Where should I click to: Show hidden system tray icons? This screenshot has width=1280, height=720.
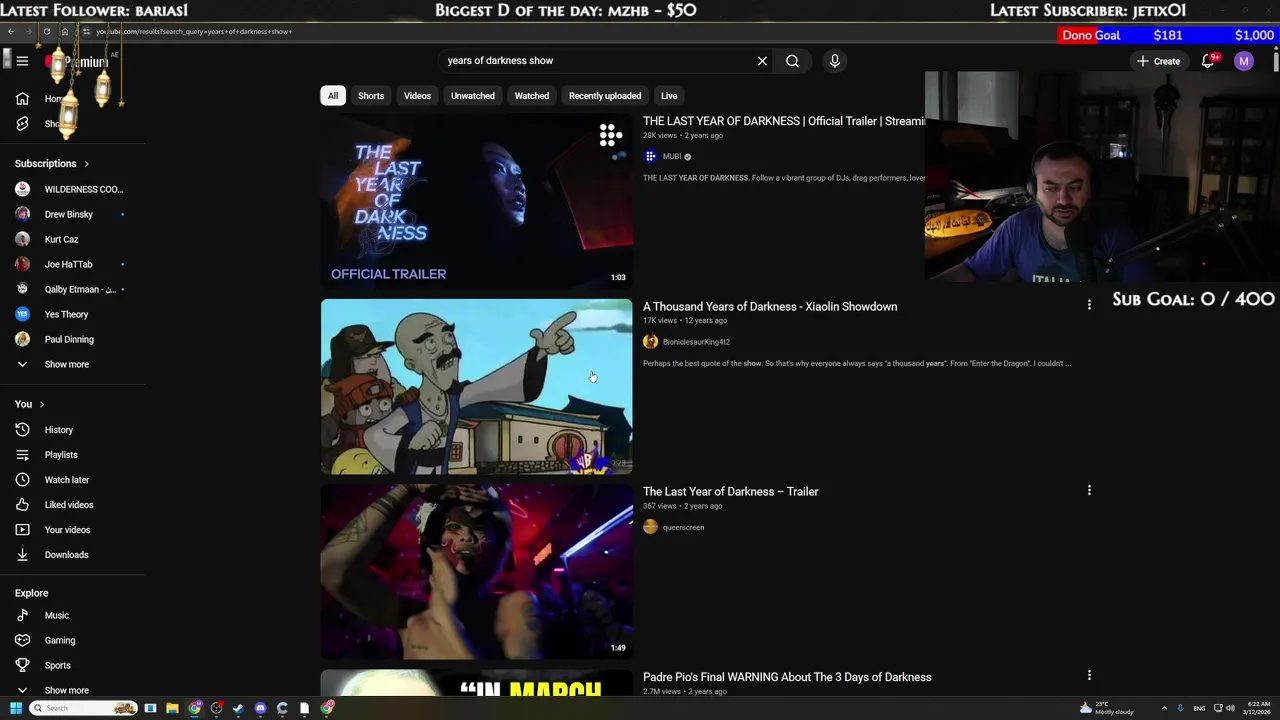coord(1164,708)
